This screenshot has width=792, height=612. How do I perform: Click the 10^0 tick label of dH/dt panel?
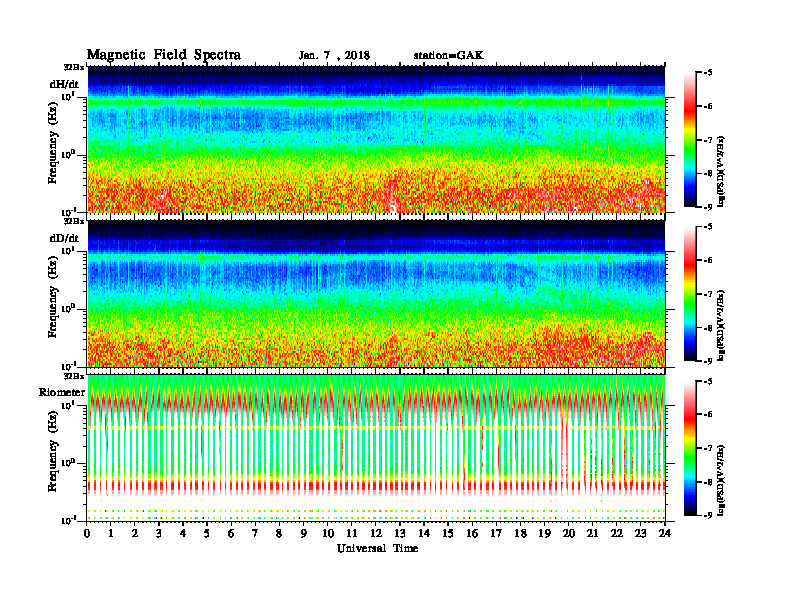(68, 155)
